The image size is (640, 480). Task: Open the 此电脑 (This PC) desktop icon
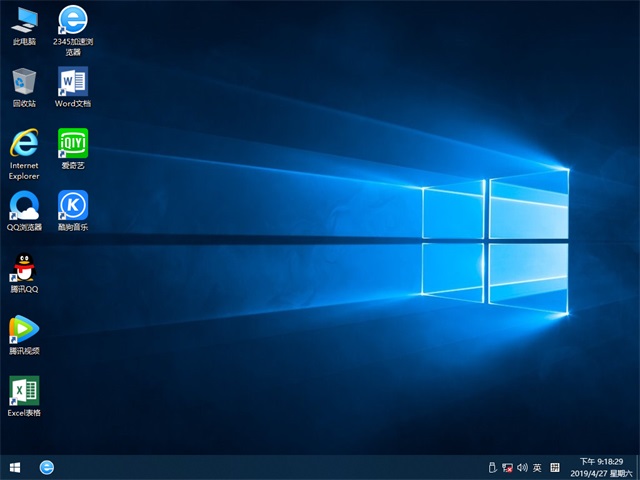click(25, 20)
